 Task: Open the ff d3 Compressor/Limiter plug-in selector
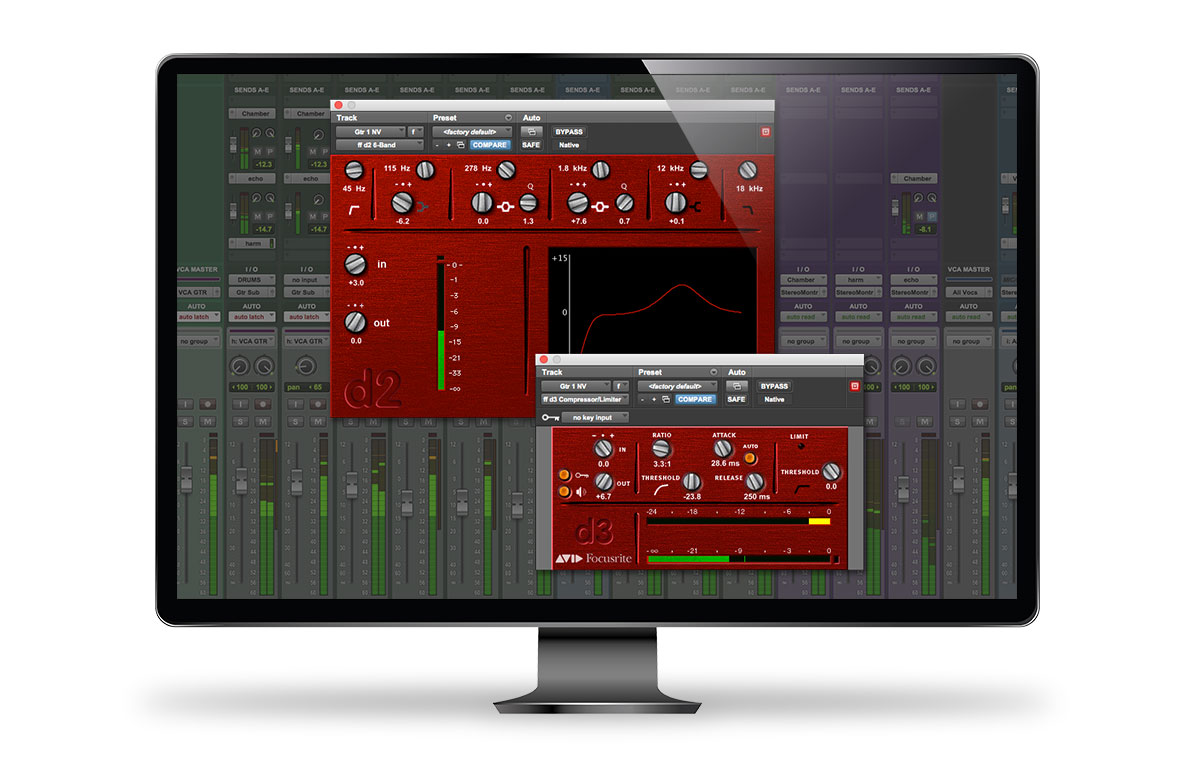pos(585,400)
